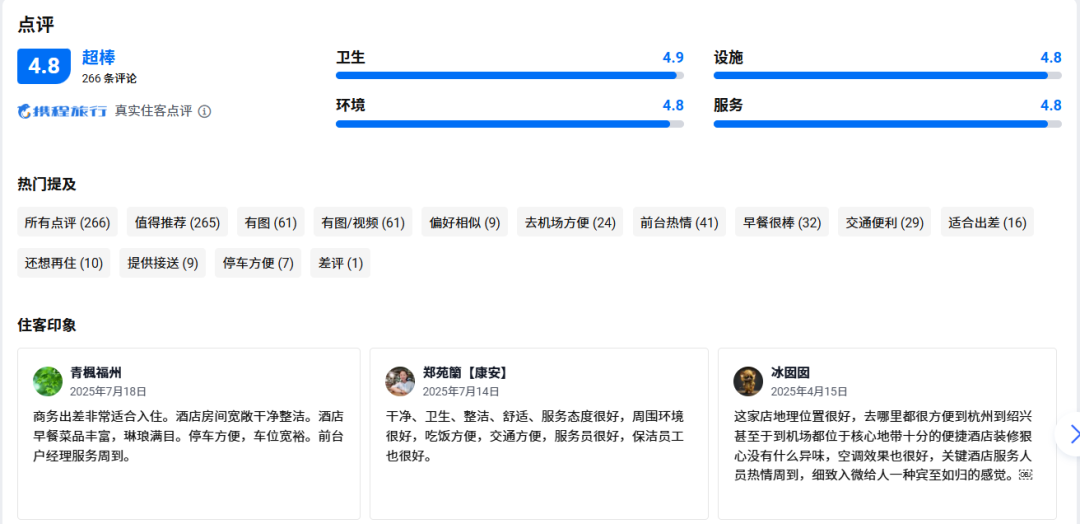Select the 所有点评 (266) filter
Viewport: 1080px width, 524px height.
(67, 222)
